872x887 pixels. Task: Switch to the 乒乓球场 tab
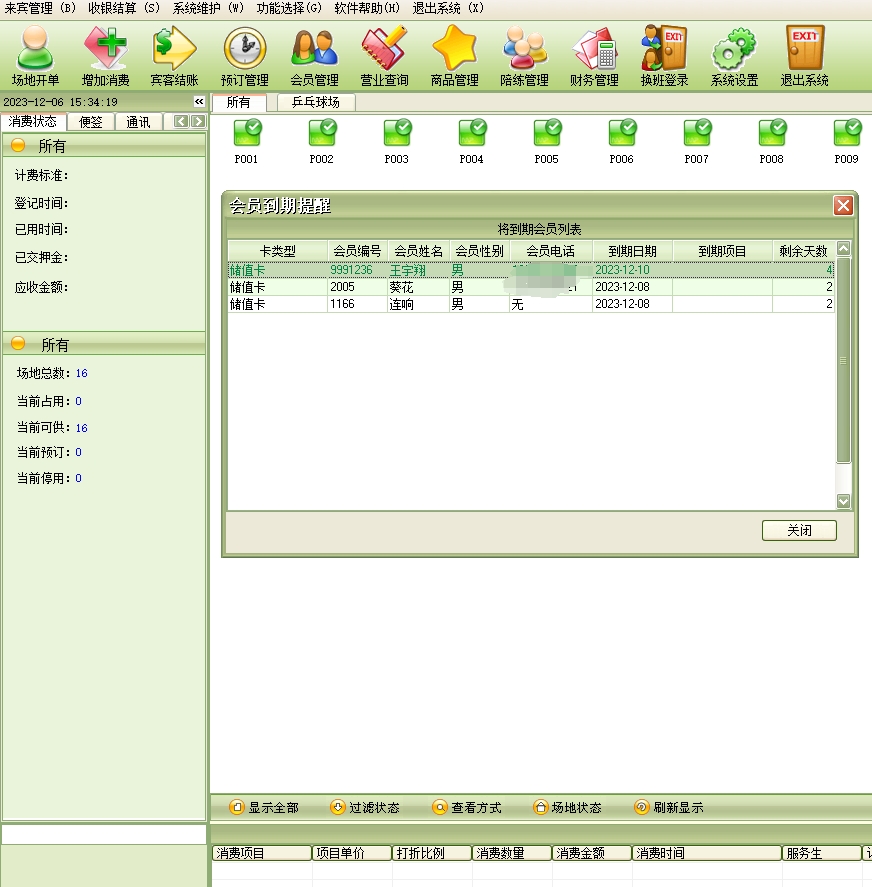tap(315, 102)
